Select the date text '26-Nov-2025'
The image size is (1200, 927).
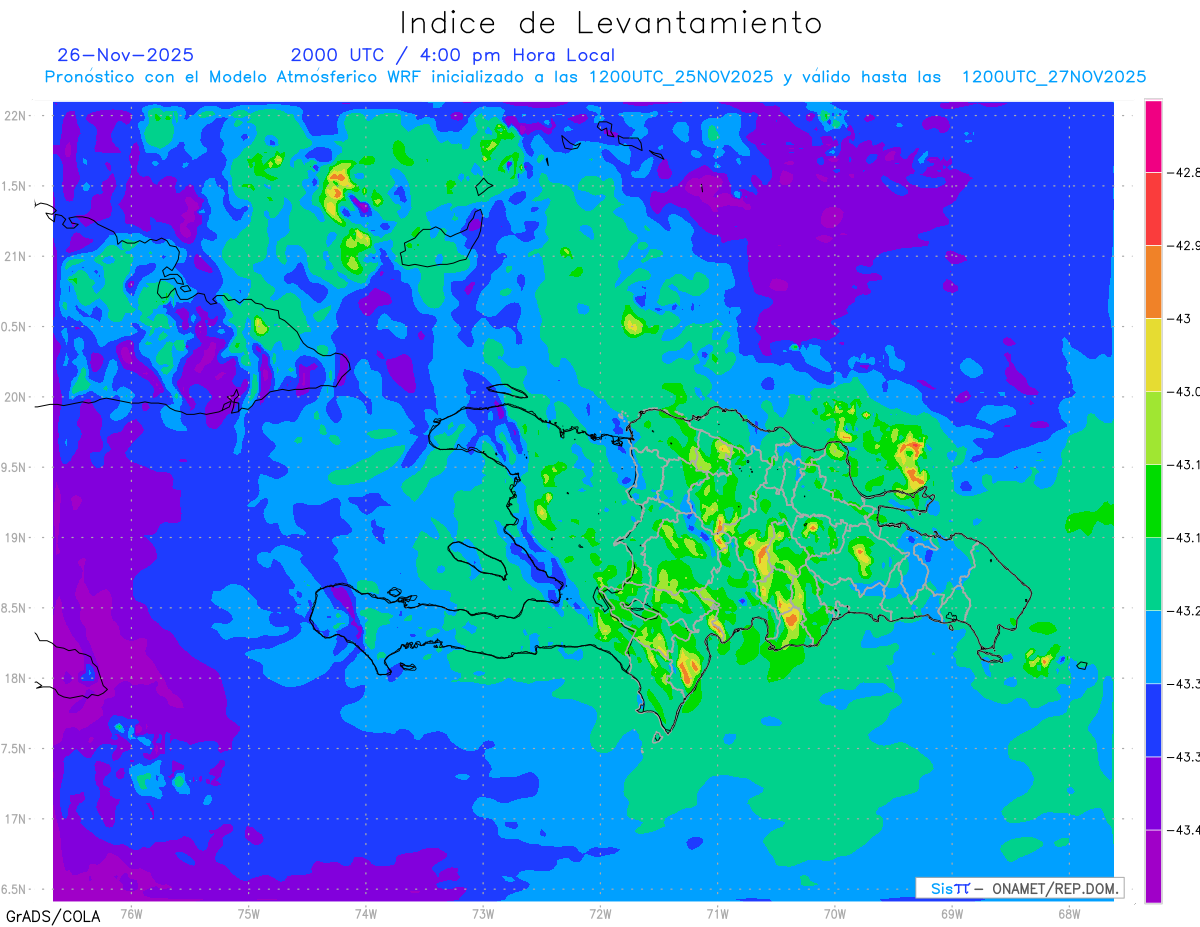126,55
